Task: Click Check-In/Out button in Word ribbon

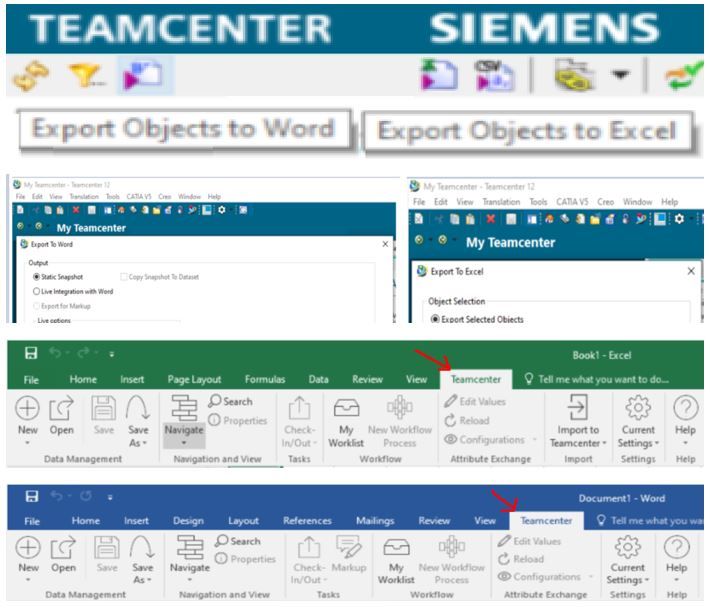Action: coord(309,560)
